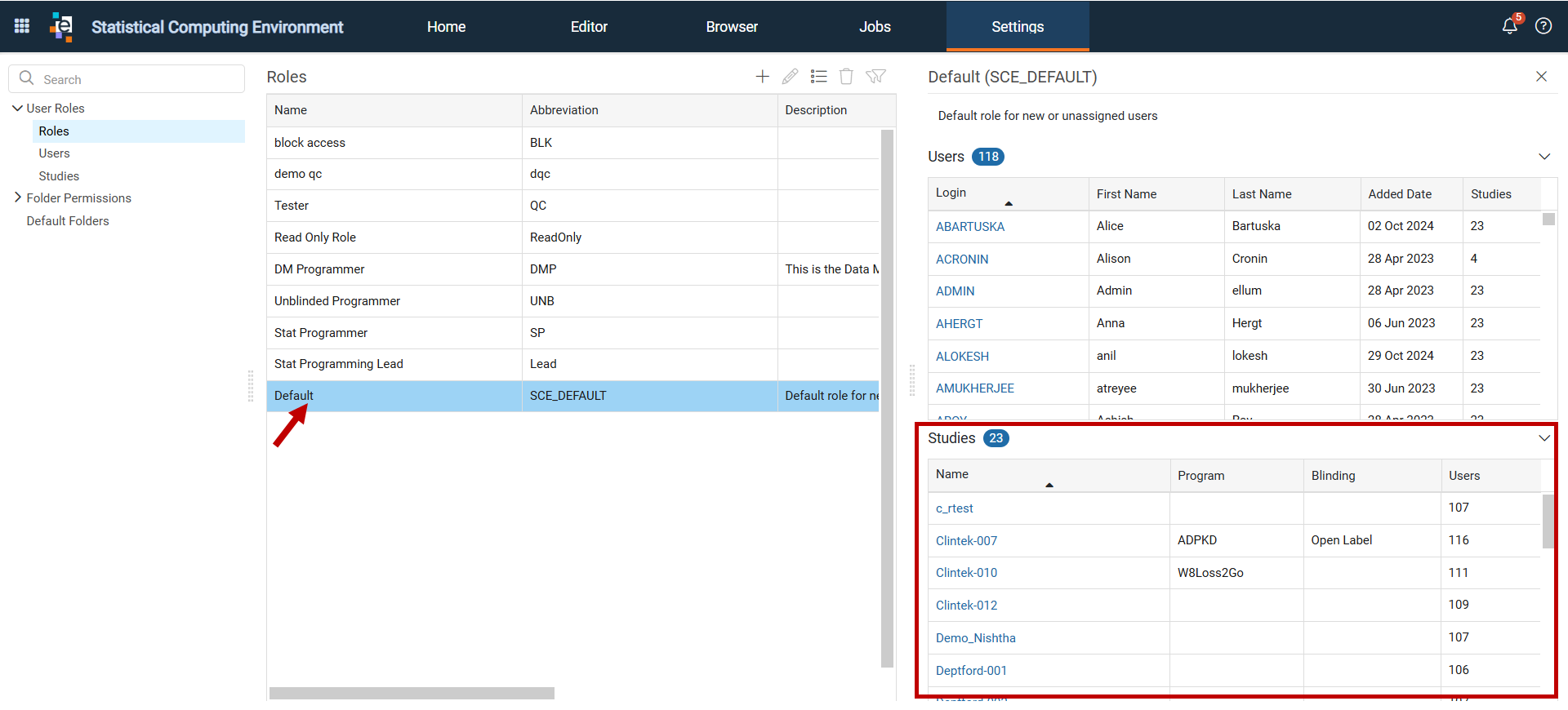Select the Settings tab

click(x=1018, y=26)
